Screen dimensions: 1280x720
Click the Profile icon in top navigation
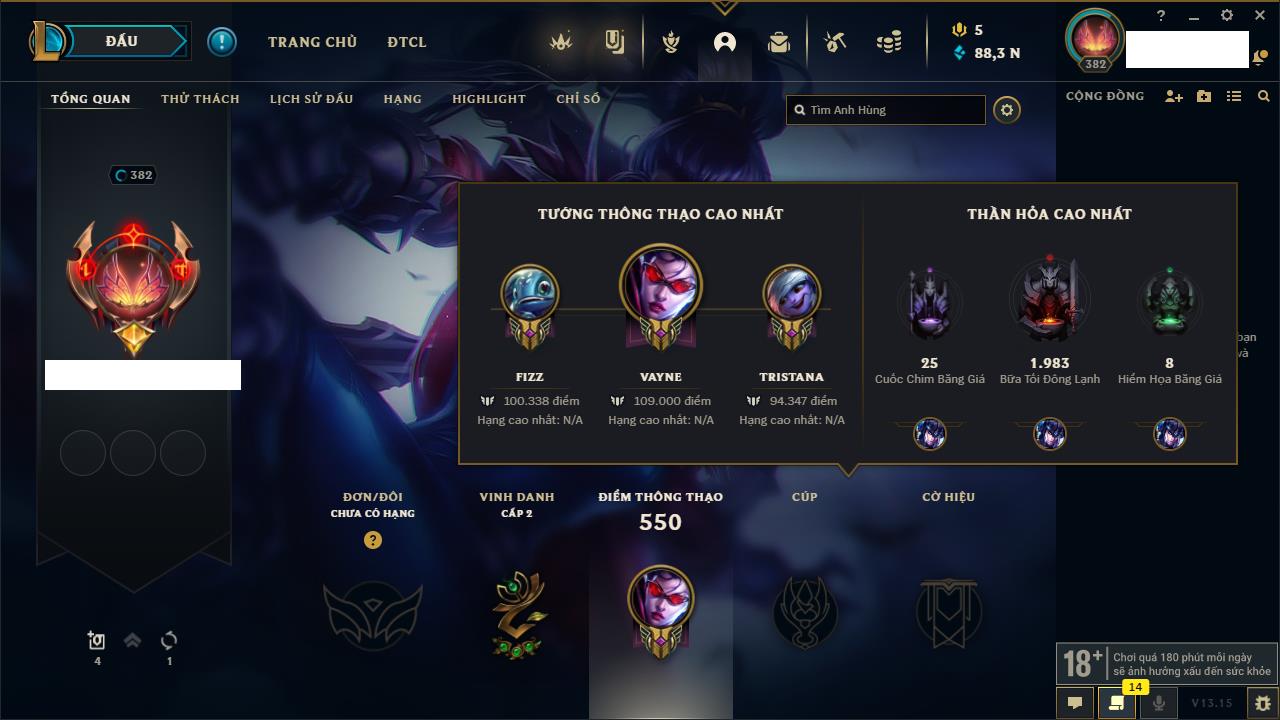click(x=725, y=42)
